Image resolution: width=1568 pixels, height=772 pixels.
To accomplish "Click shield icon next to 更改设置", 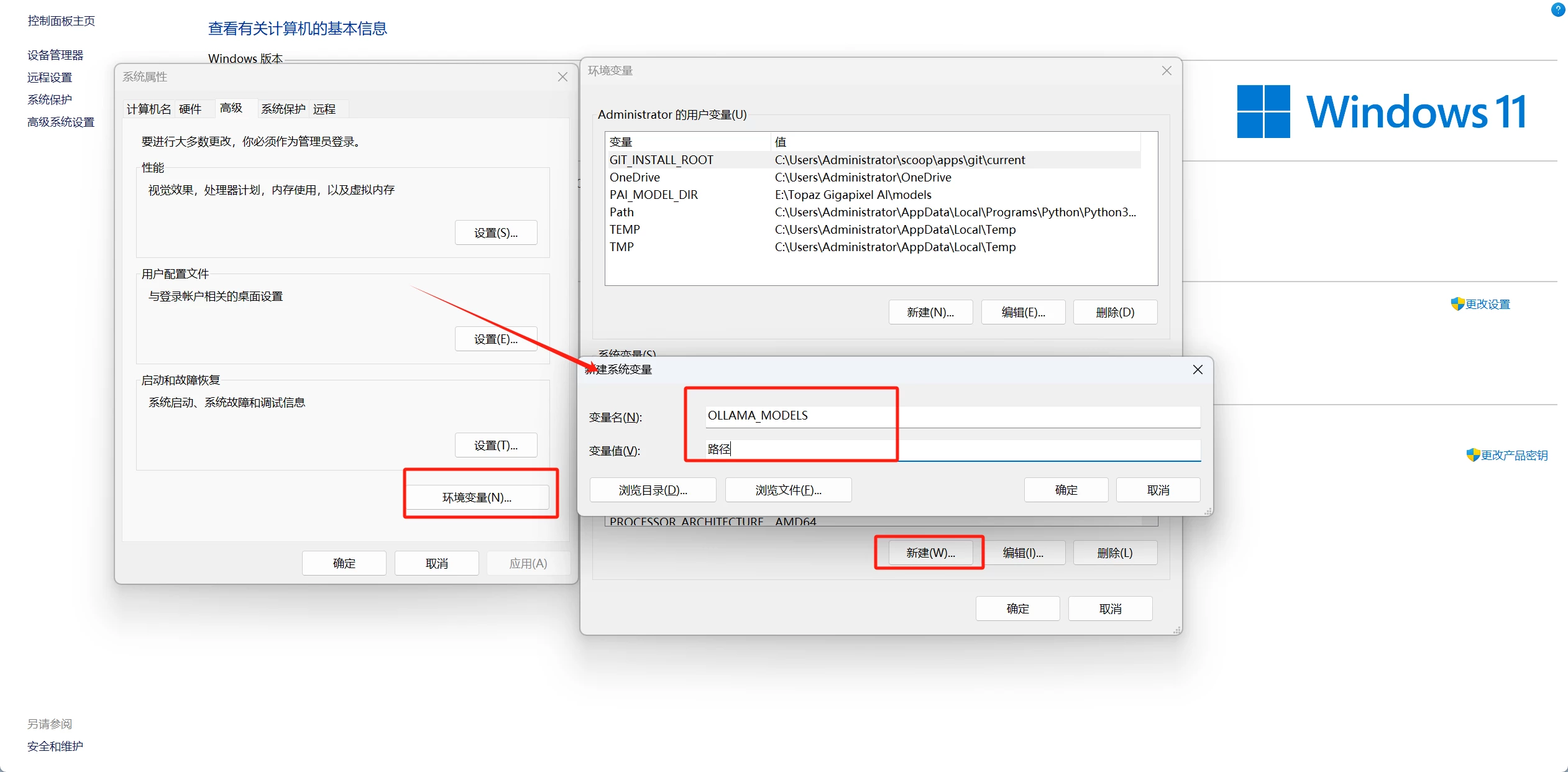I will (1457, 304).
